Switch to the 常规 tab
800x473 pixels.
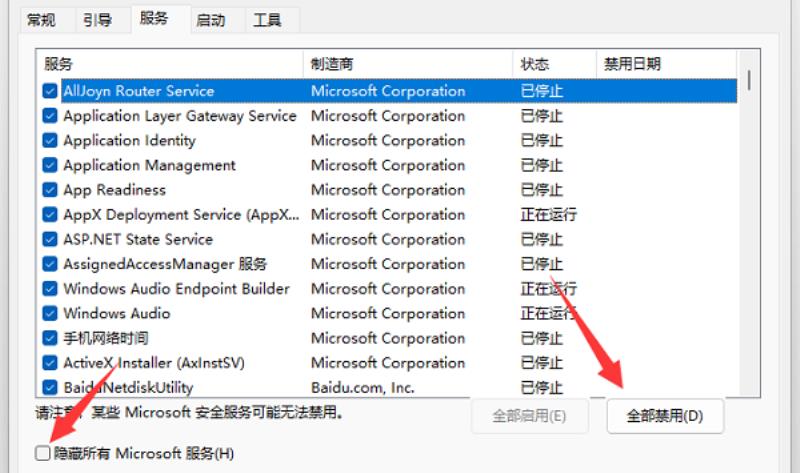pyautogui.click(x=41, y=20)
